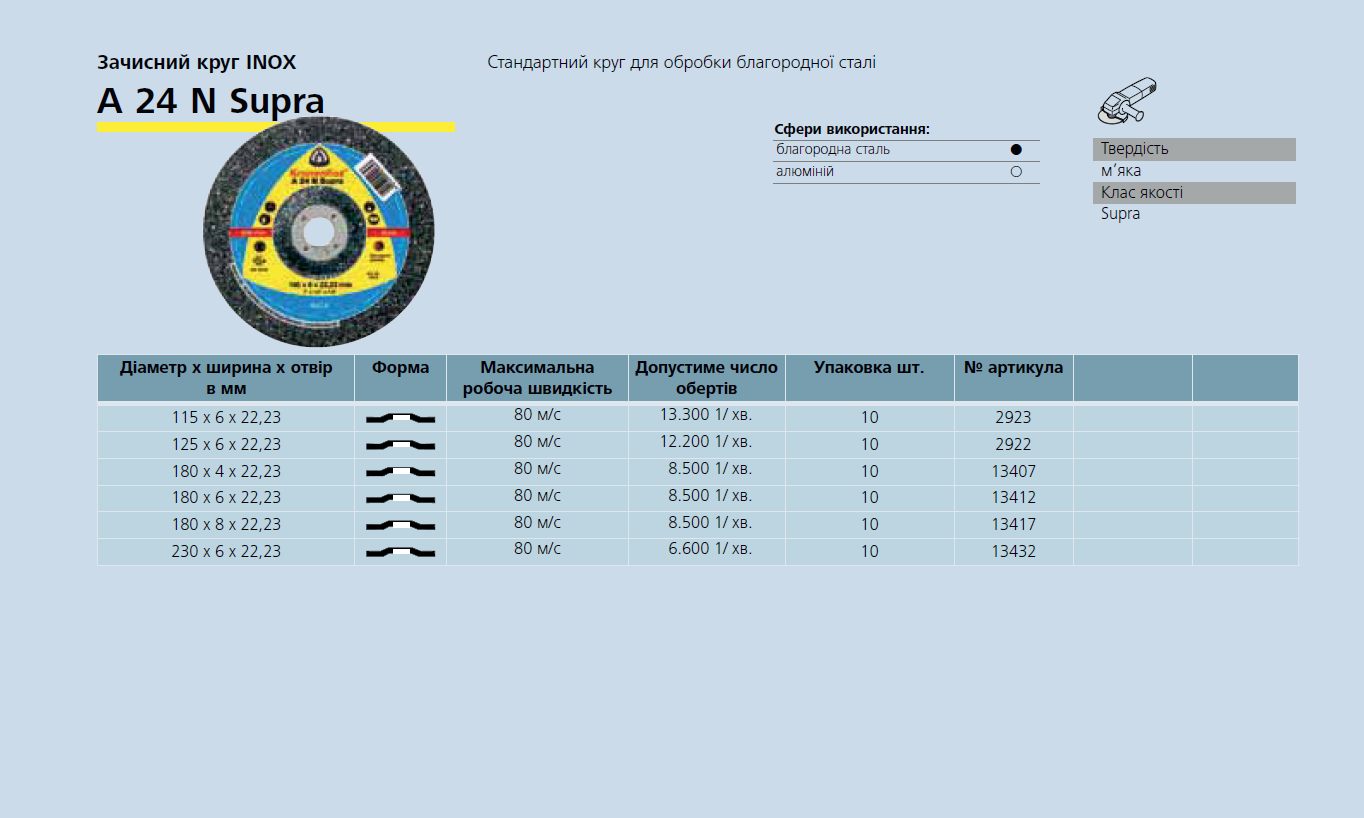
Task: Click the '12.200 1/ хв.' value
Action: (x=706, y=442)
